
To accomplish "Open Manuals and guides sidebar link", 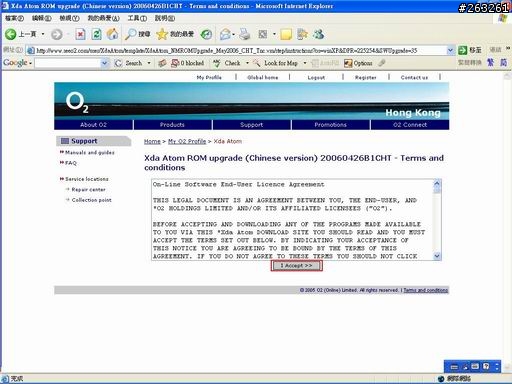I will (x=90, y=152).
